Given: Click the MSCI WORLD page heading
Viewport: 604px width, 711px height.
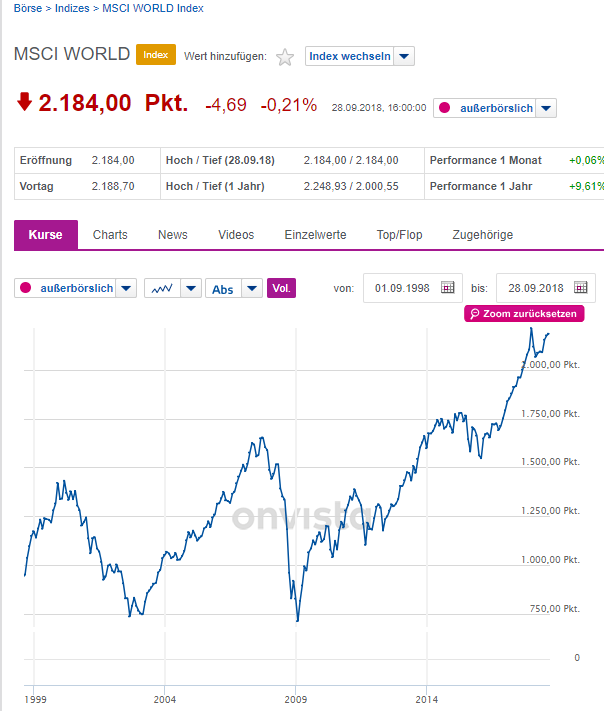Looking at the screenshot, I should pyautogui.click(x=72, y=54).
